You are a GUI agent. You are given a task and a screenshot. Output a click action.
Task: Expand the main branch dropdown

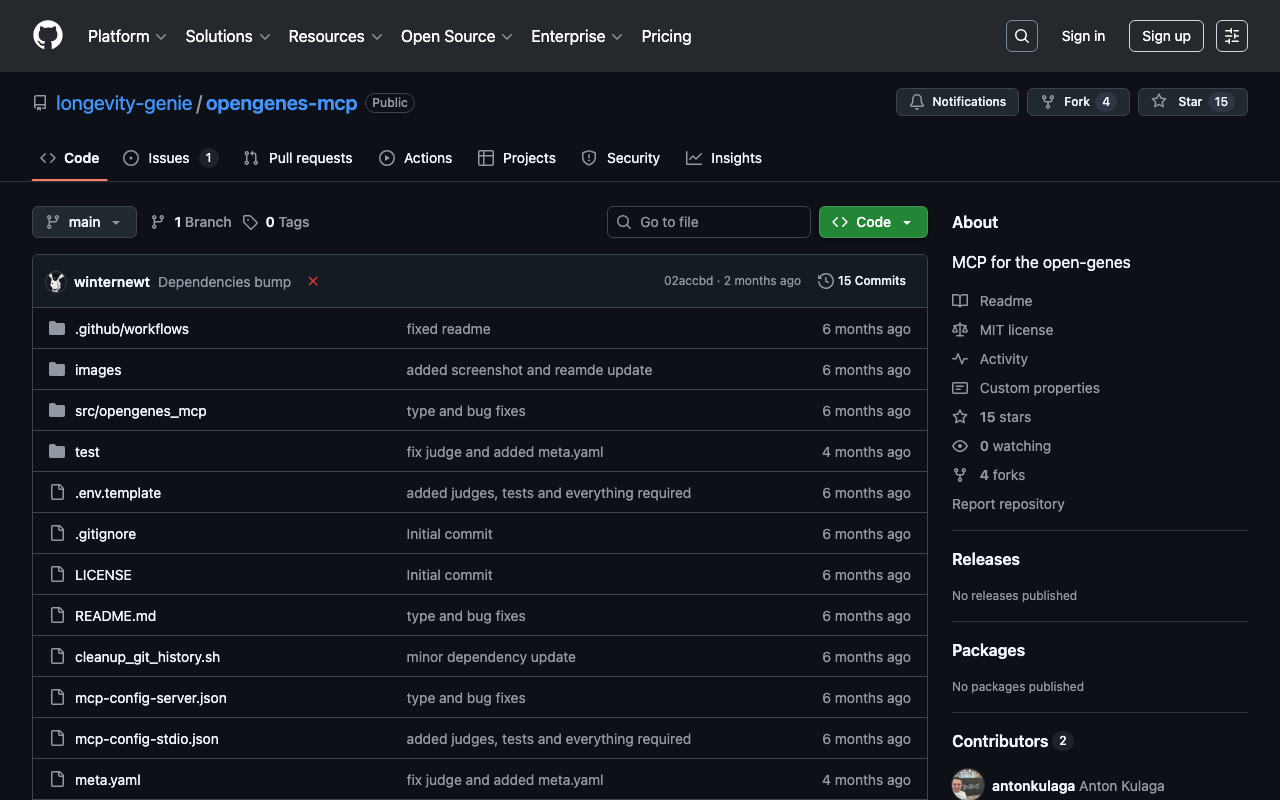(x=84, y=222)
